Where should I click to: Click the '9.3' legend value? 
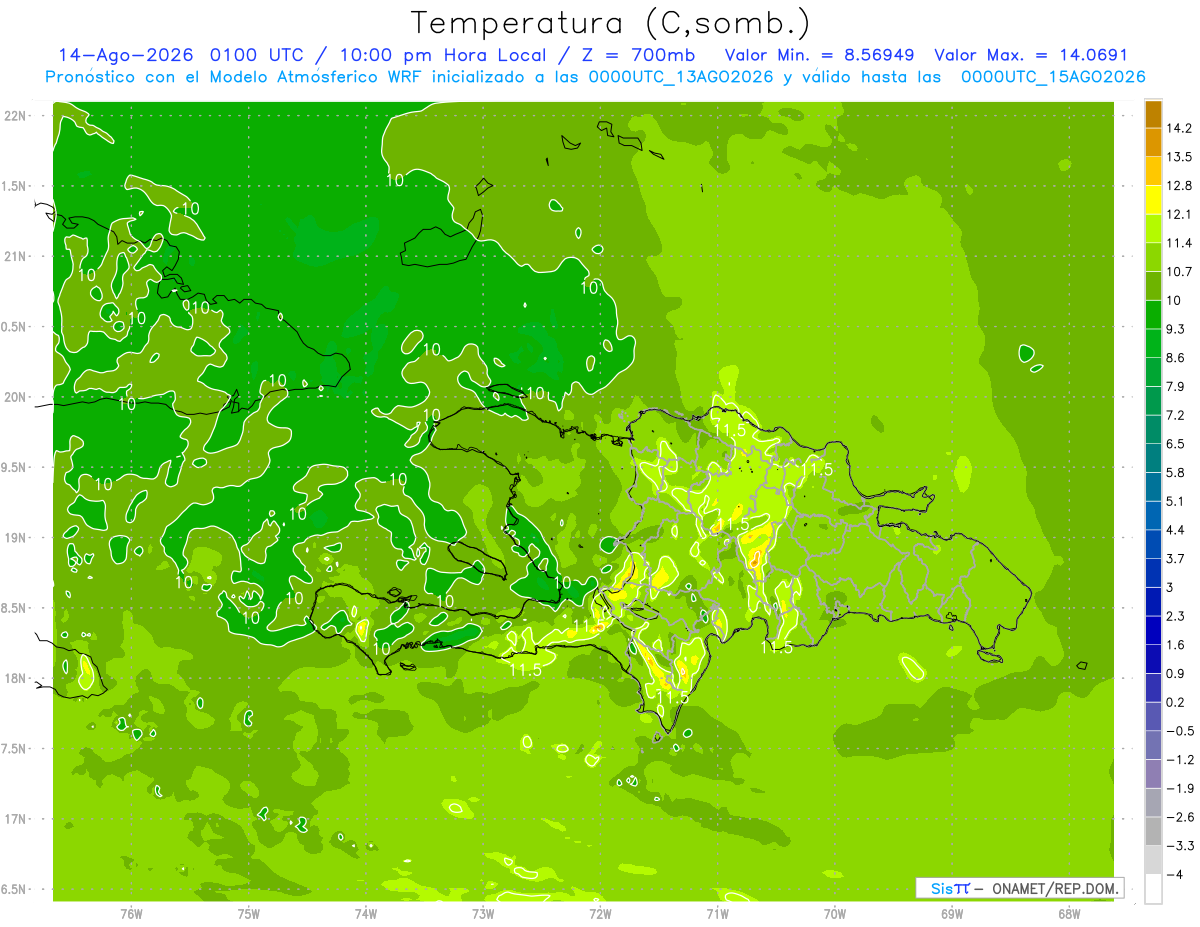point(1176,329)
